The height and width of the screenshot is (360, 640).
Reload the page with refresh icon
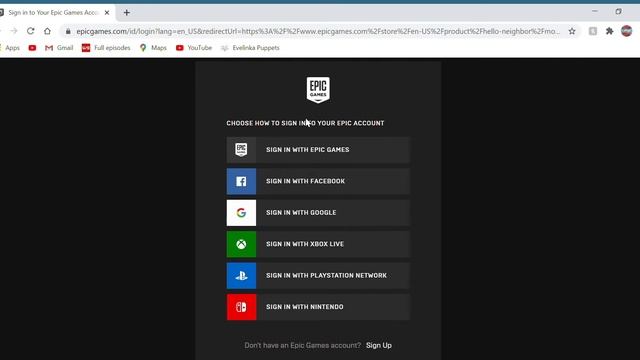tap(31, 31)
